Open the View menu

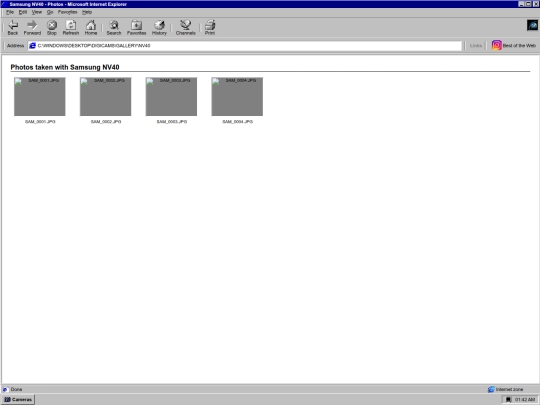(37, 12)
